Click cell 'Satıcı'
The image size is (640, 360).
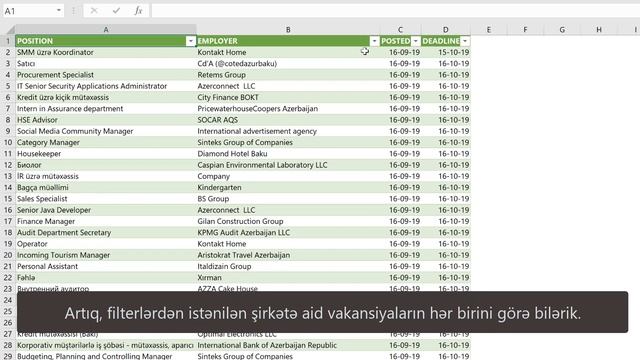pos(106,64)
